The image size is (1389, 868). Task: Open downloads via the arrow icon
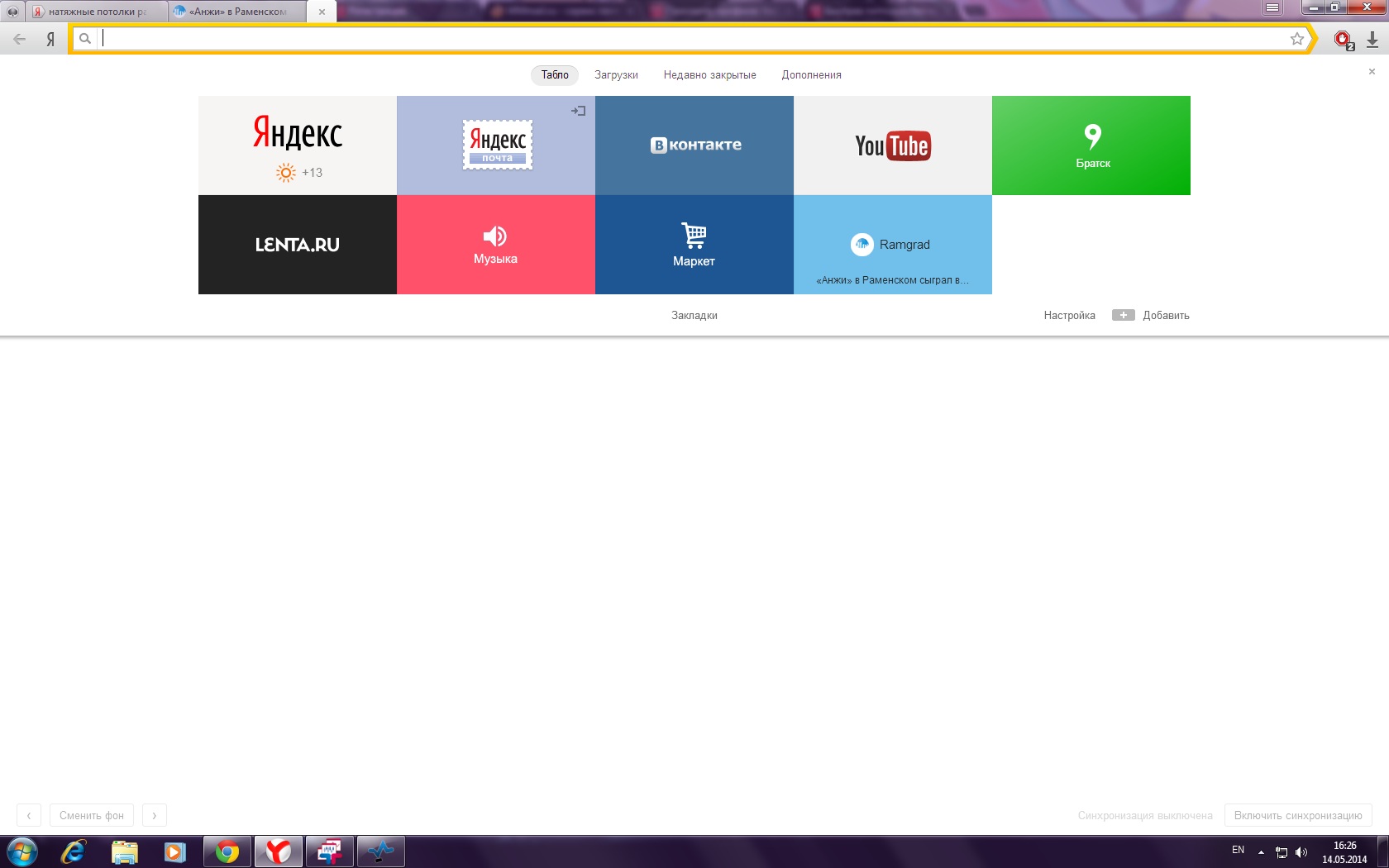pyautogui.click(x=1372, y=40)
